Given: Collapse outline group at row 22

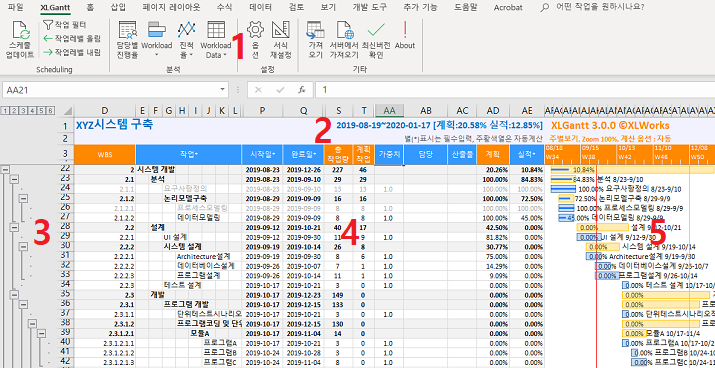Looking at the screenshot, I should coord(5,169).
